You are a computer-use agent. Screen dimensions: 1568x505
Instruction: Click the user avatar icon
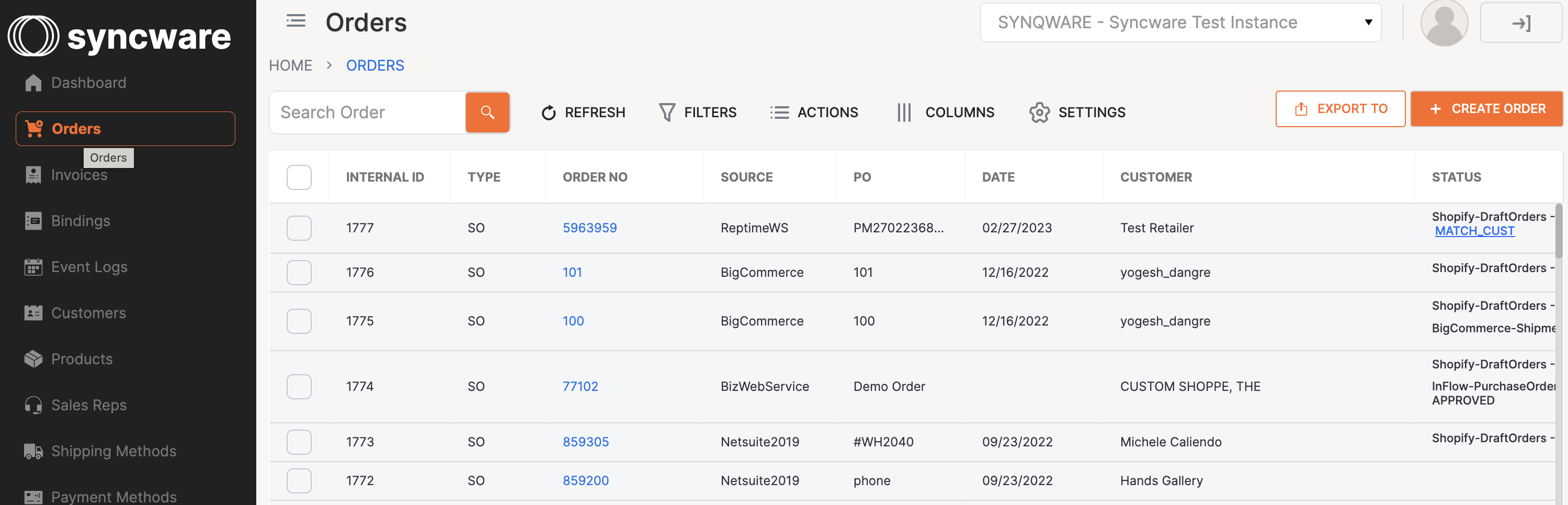(x=1444, y=23)
